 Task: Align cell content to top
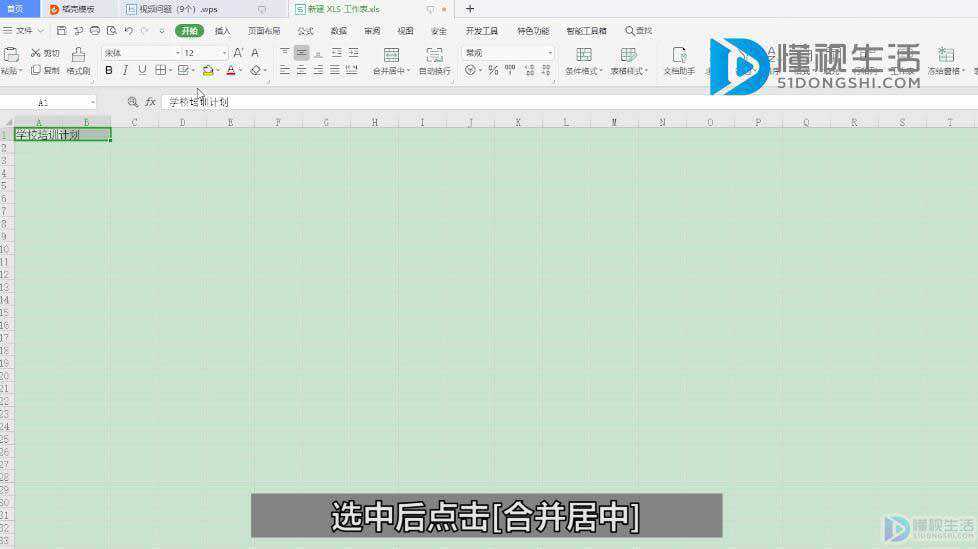point(284,52)
